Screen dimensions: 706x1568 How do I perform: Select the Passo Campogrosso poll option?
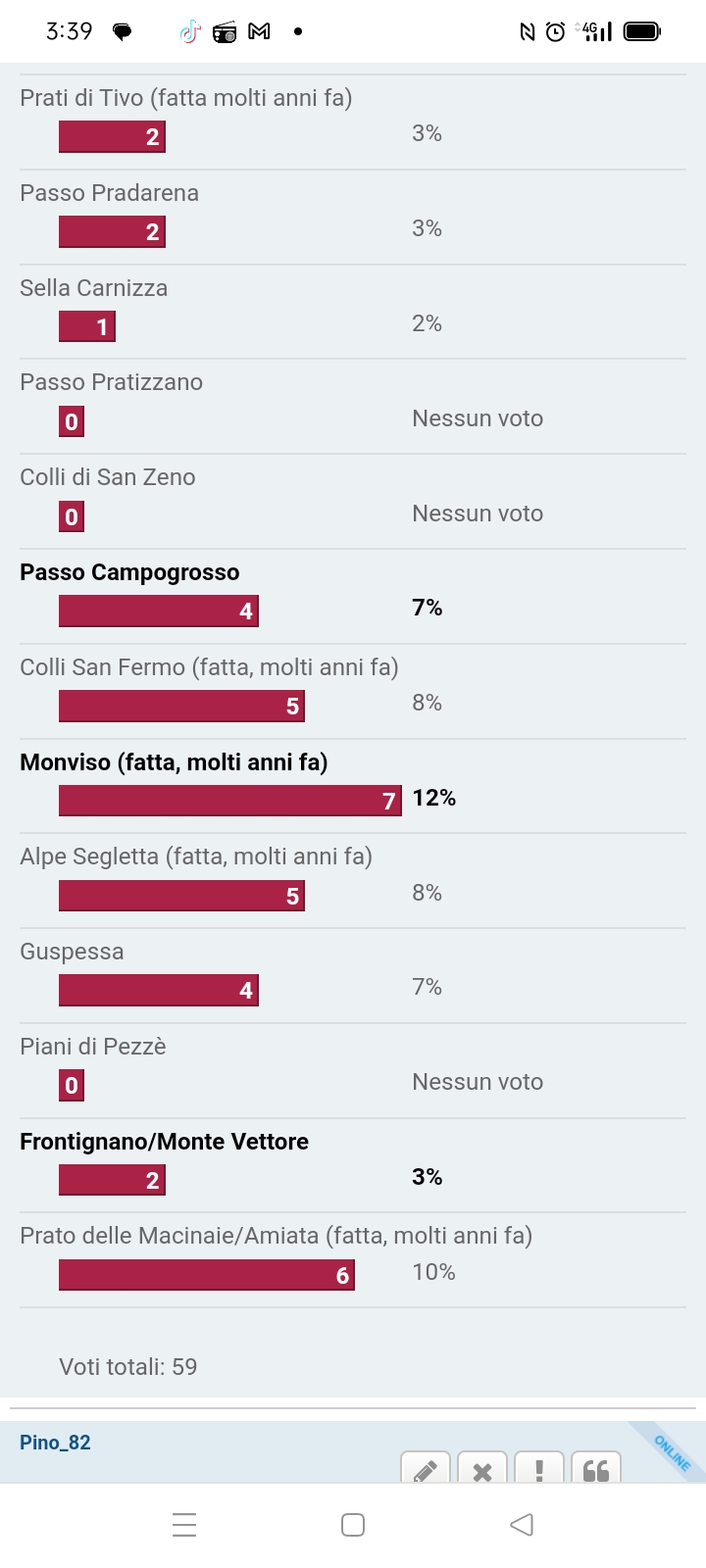129,572
